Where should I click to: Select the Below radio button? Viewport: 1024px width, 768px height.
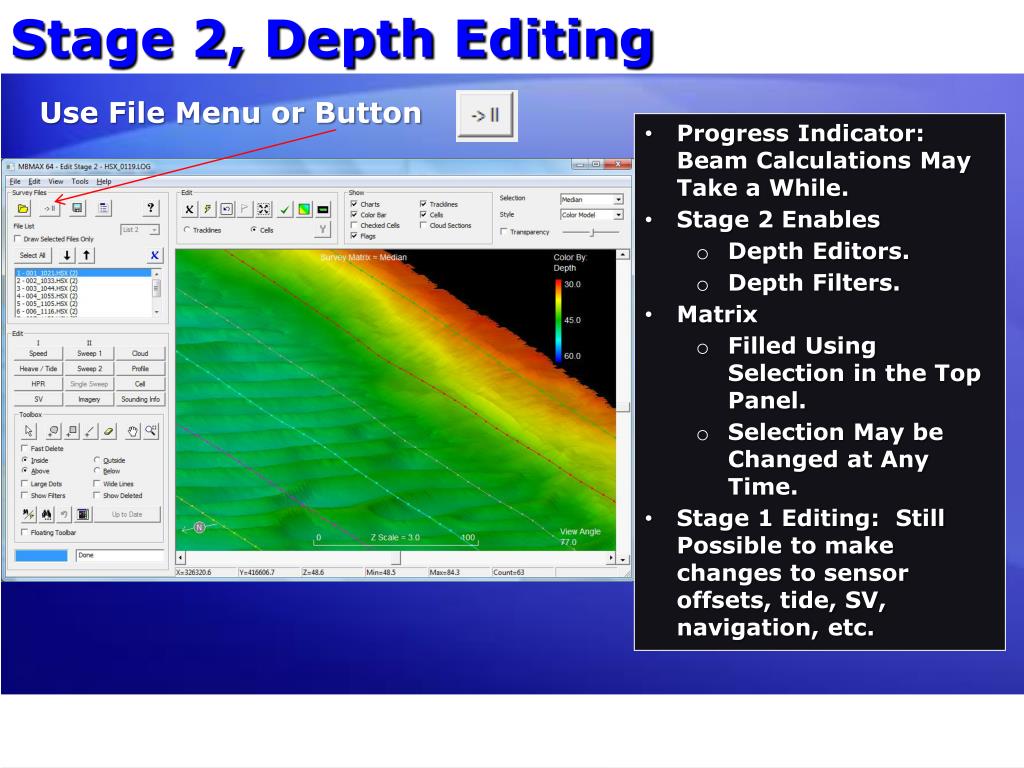tap(97, 471)
